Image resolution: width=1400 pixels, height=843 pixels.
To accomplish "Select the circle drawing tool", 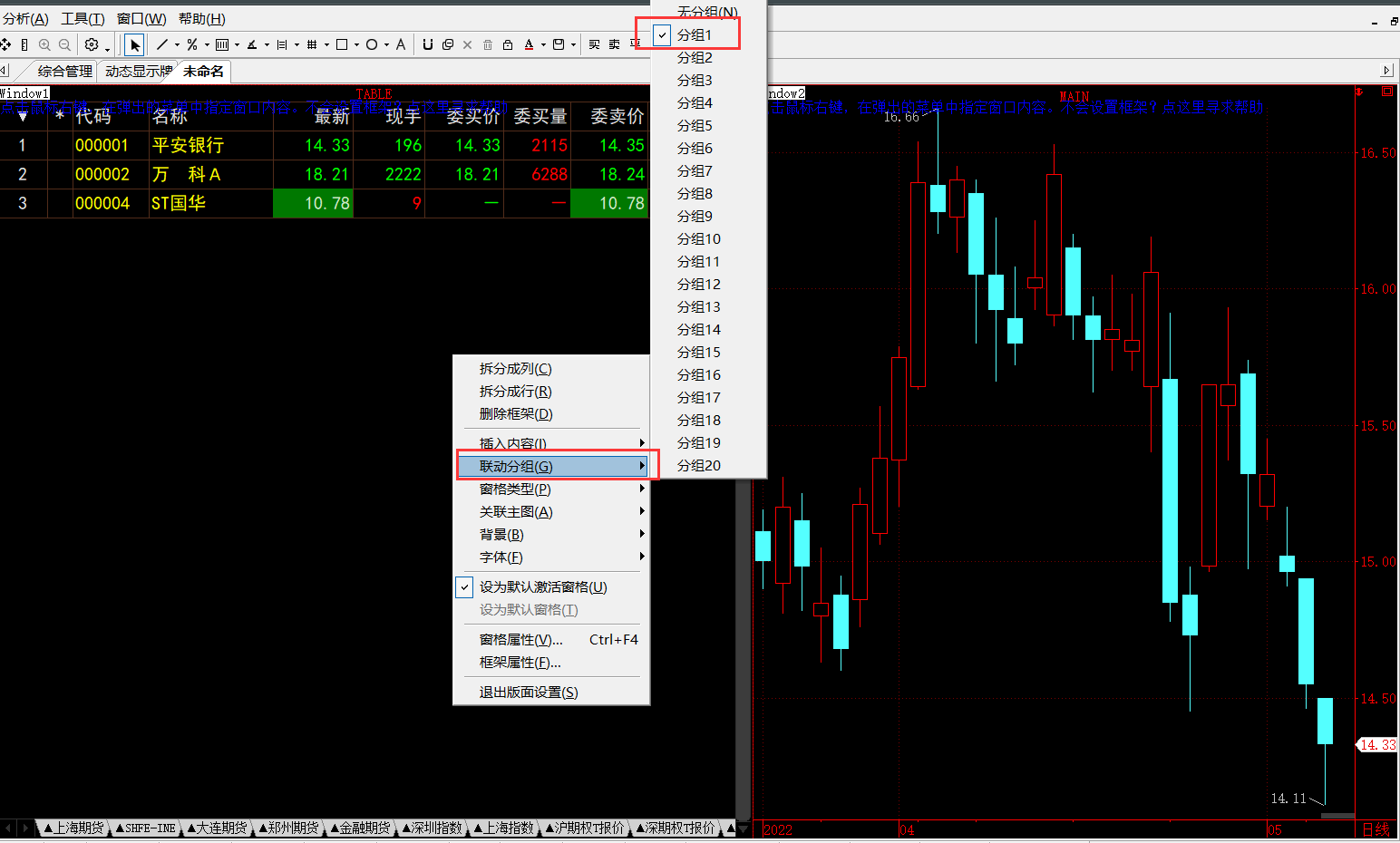I will point(372,44).
